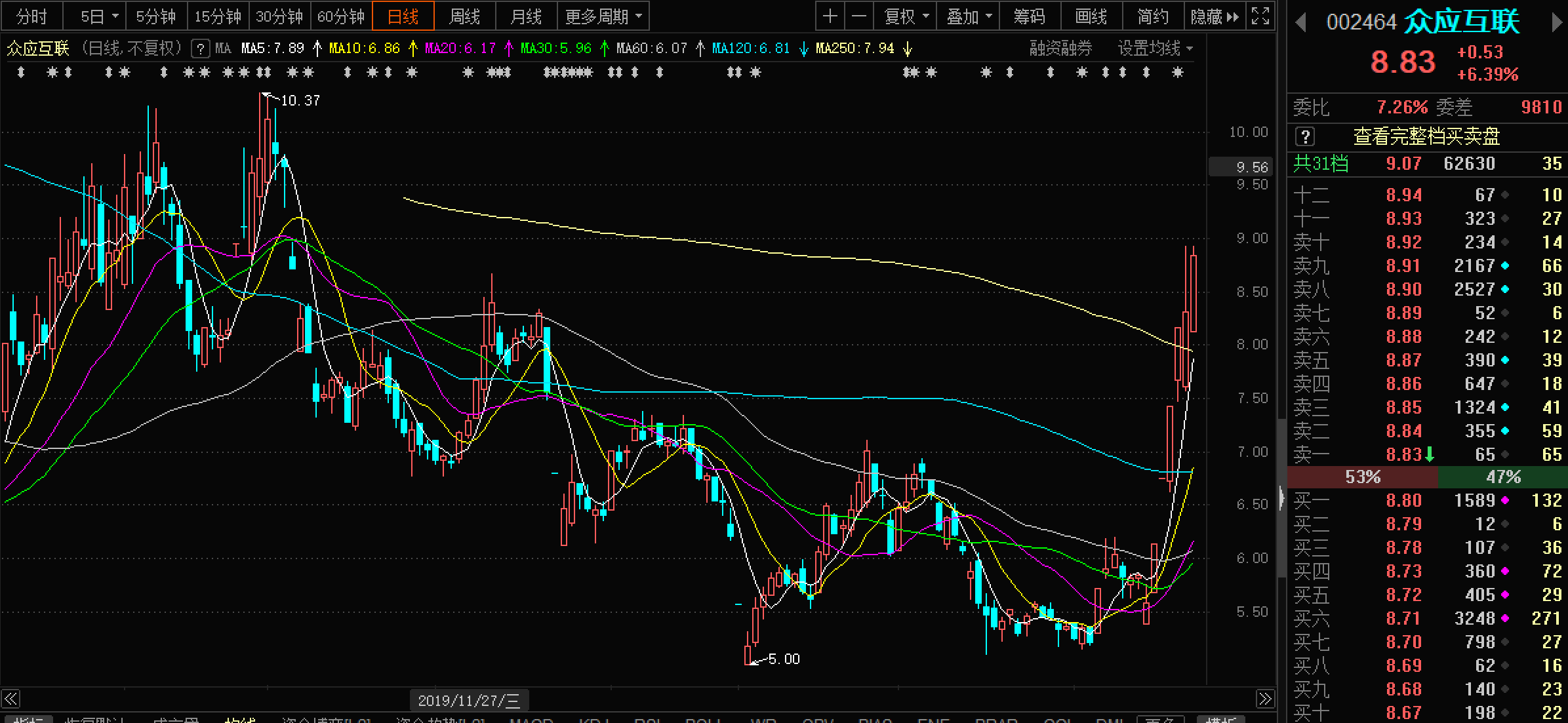
Task: Click the 十二 ask row at 8.94
Action: coord(1427,195)
